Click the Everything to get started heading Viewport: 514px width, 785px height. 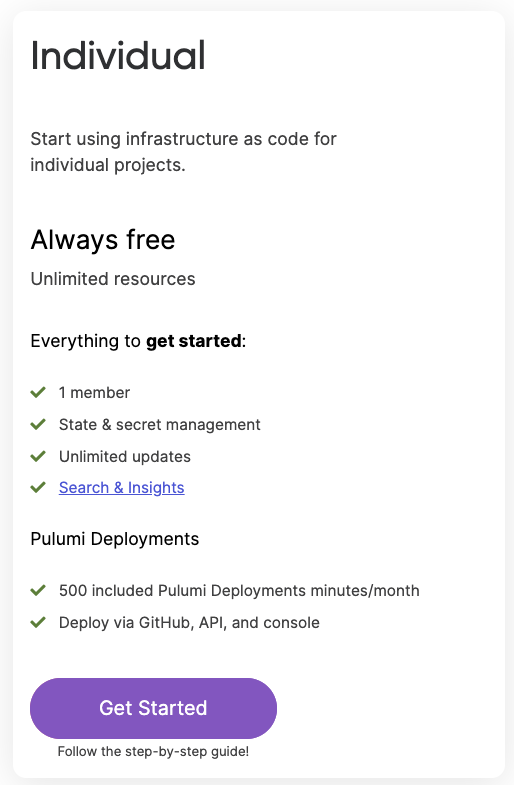click(138, 341)
